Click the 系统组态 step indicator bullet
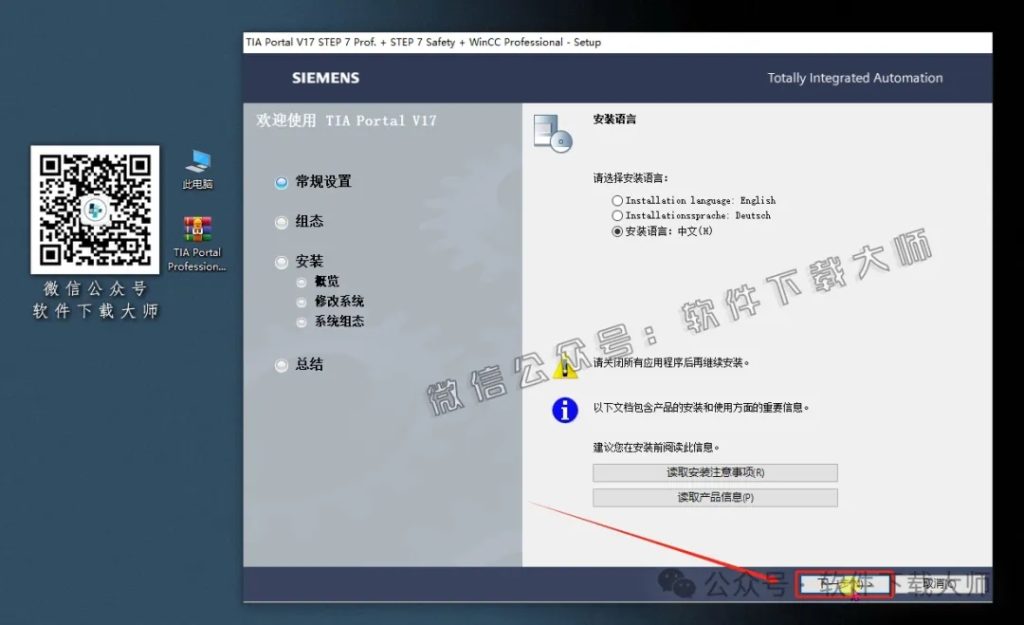 pyautogui.click(x=301, y=319)
